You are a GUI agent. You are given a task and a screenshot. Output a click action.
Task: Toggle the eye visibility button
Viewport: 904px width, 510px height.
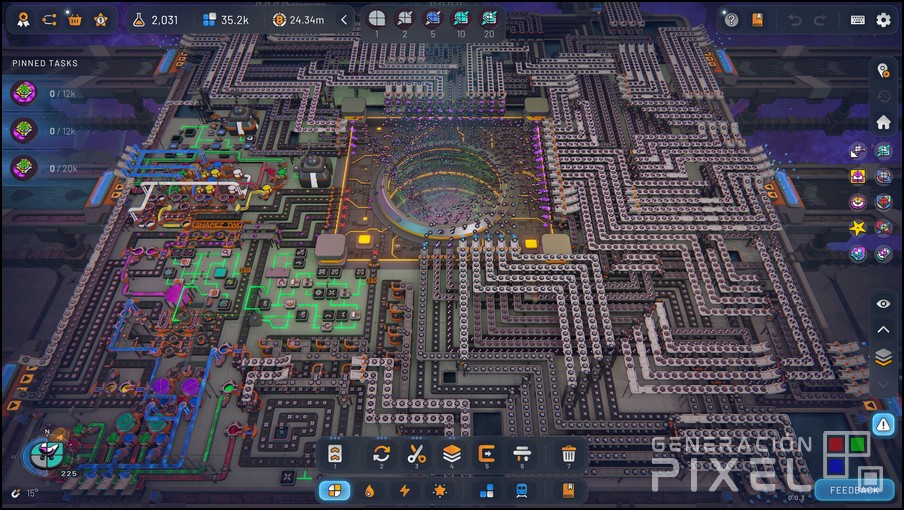point(883,304)
